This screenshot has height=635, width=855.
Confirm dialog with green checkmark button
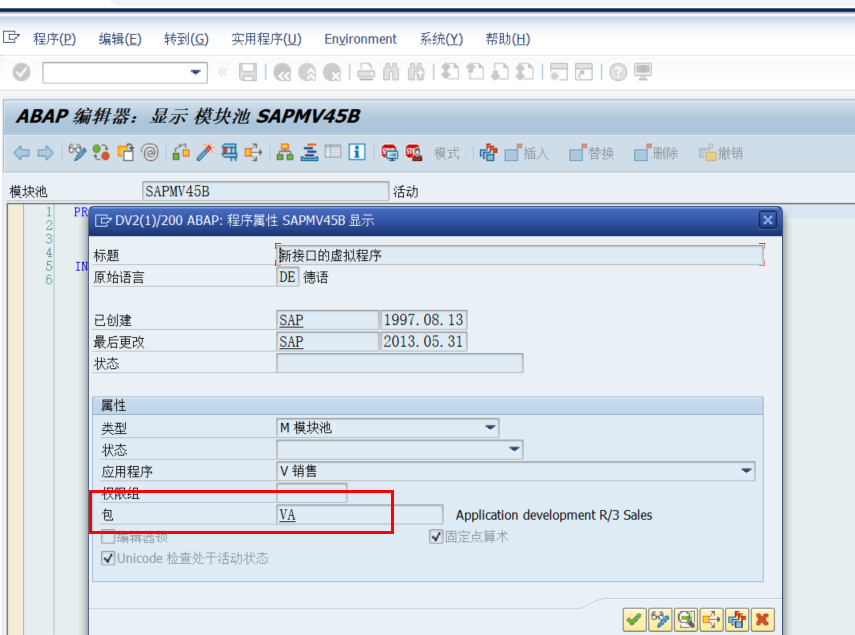pyautogui.click(x=634, y=619)
